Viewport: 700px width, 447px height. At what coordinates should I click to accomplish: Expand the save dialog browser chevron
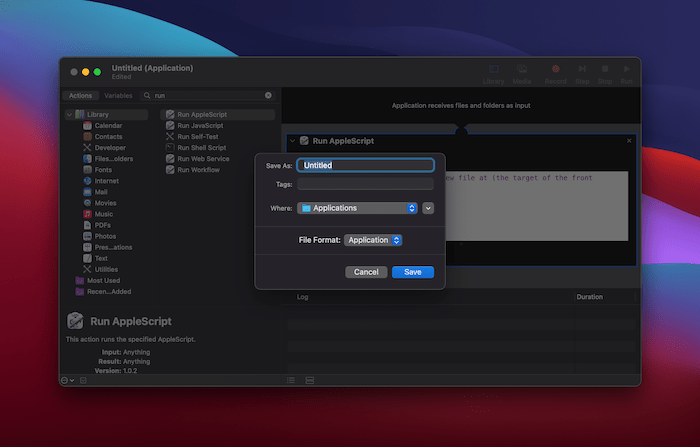[x=428, y=208]
